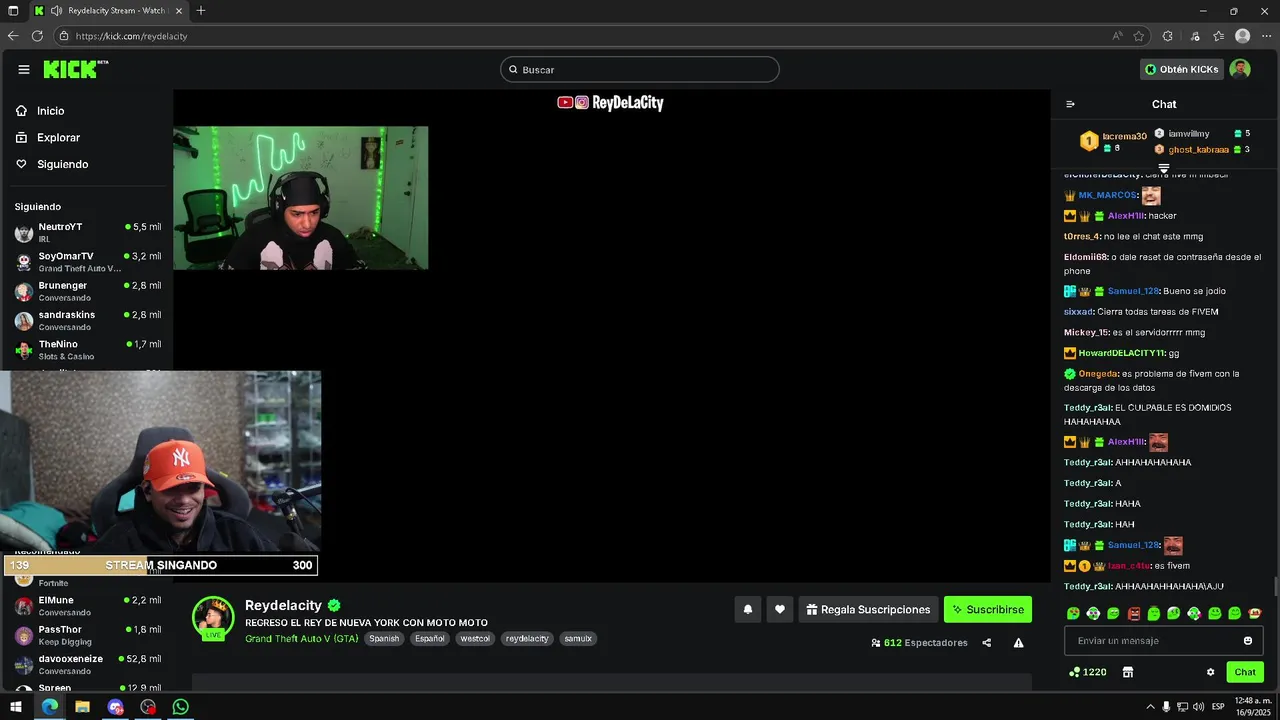Open ElMune channel in recommended list
Image resolution: width=1280 pixels, height=720 pixels.
point(88,606)
